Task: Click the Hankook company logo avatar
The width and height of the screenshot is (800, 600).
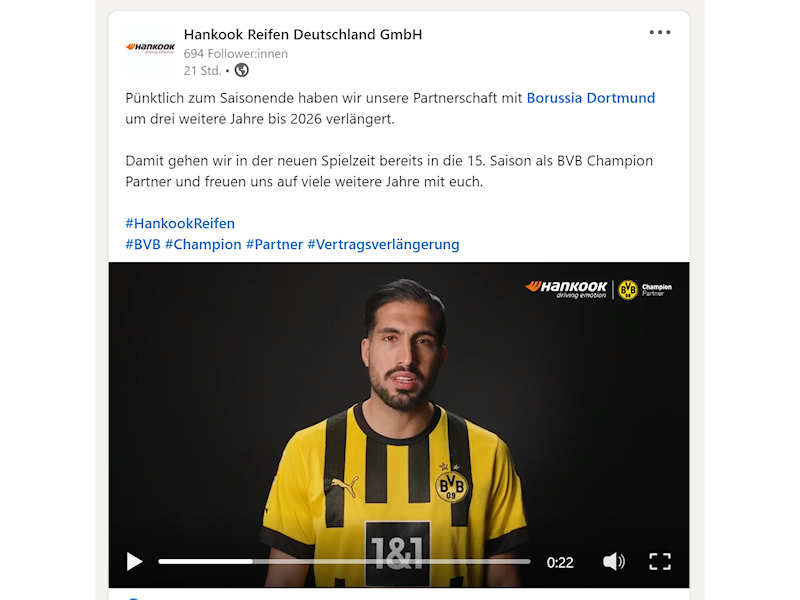Action: point(150,48)
